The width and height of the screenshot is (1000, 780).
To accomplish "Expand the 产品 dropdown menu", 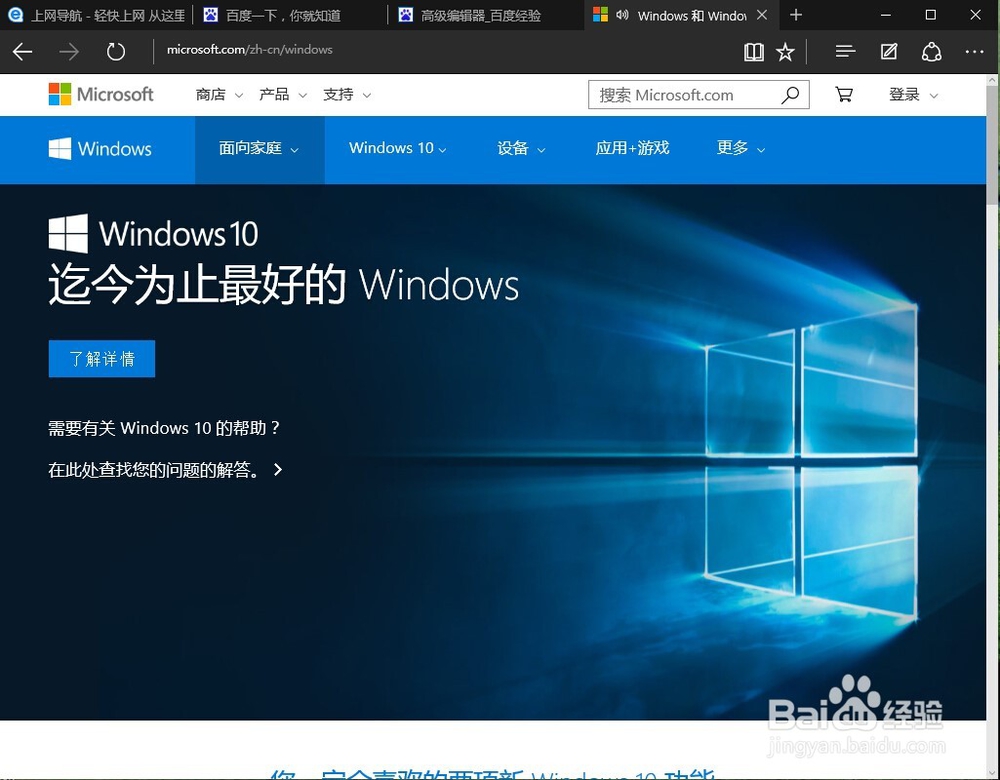I will (x=283, y=94).
